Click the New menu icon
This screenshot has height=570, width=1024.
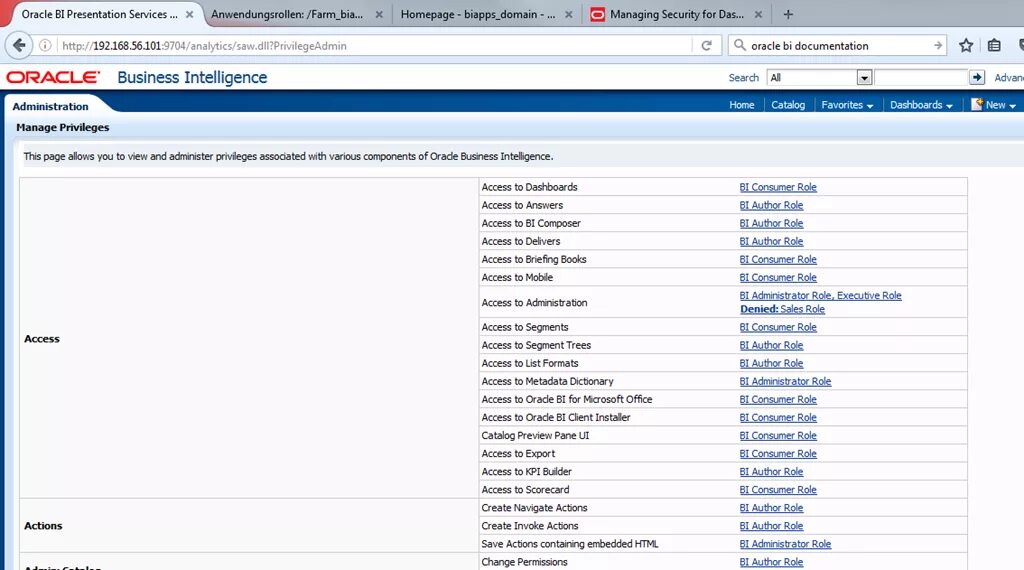pos(977,104)
